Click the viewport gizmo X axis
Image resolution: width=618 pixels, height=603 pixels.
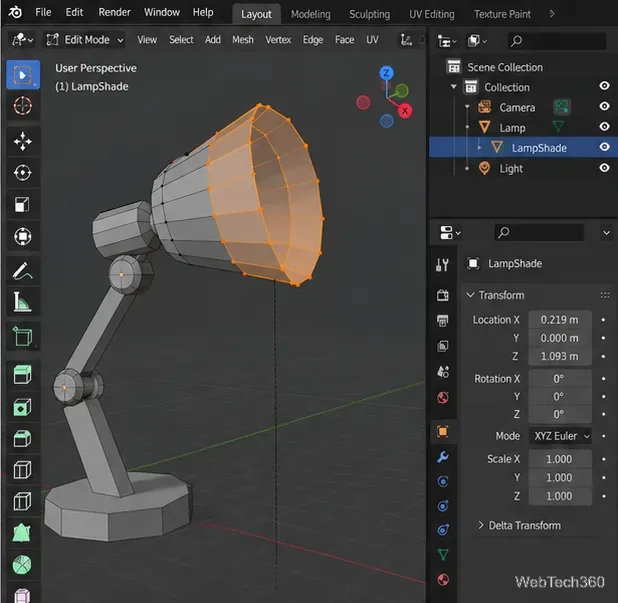(405, 111)
